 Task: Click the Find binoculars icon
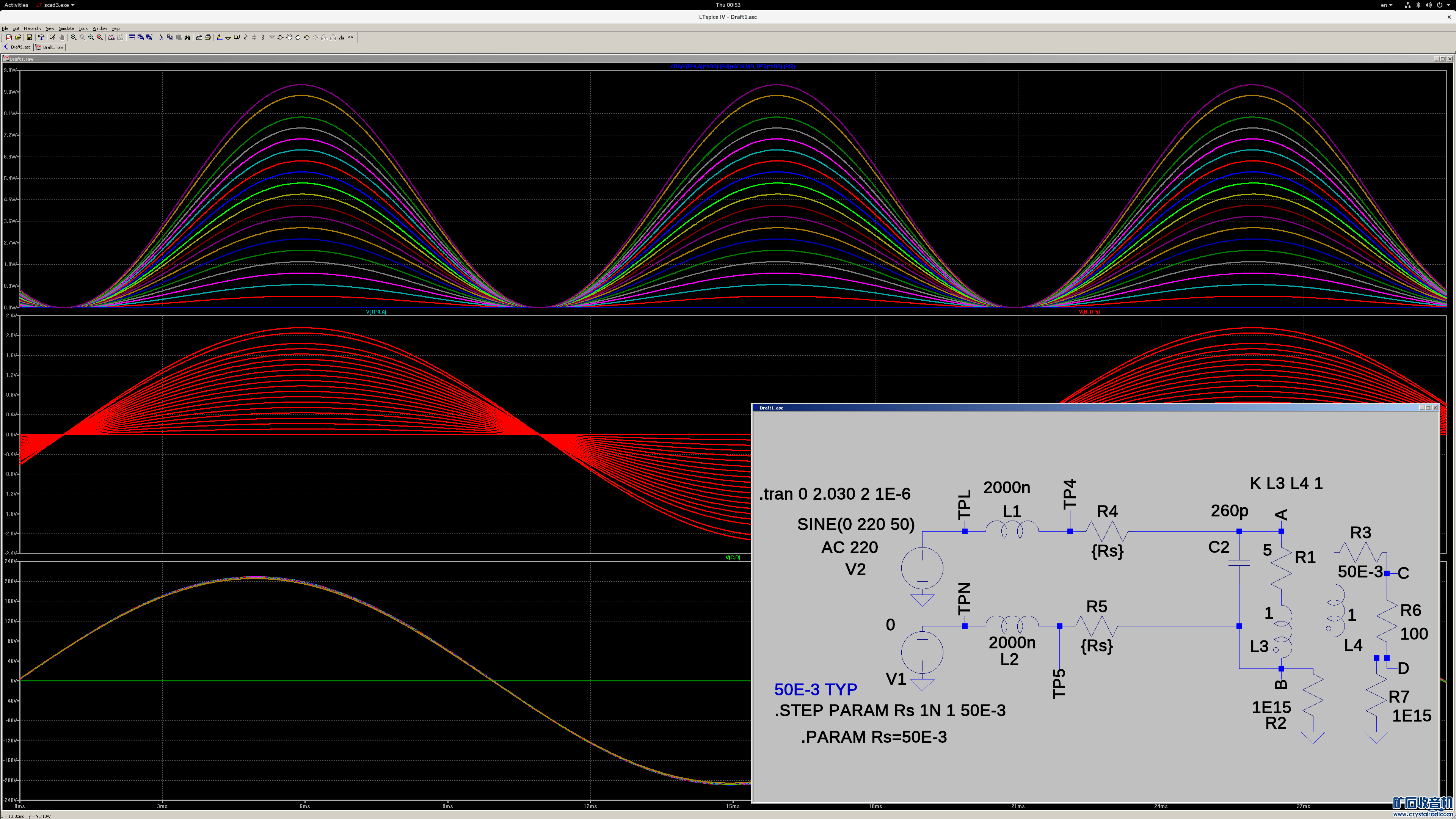[x=188, y=37]
